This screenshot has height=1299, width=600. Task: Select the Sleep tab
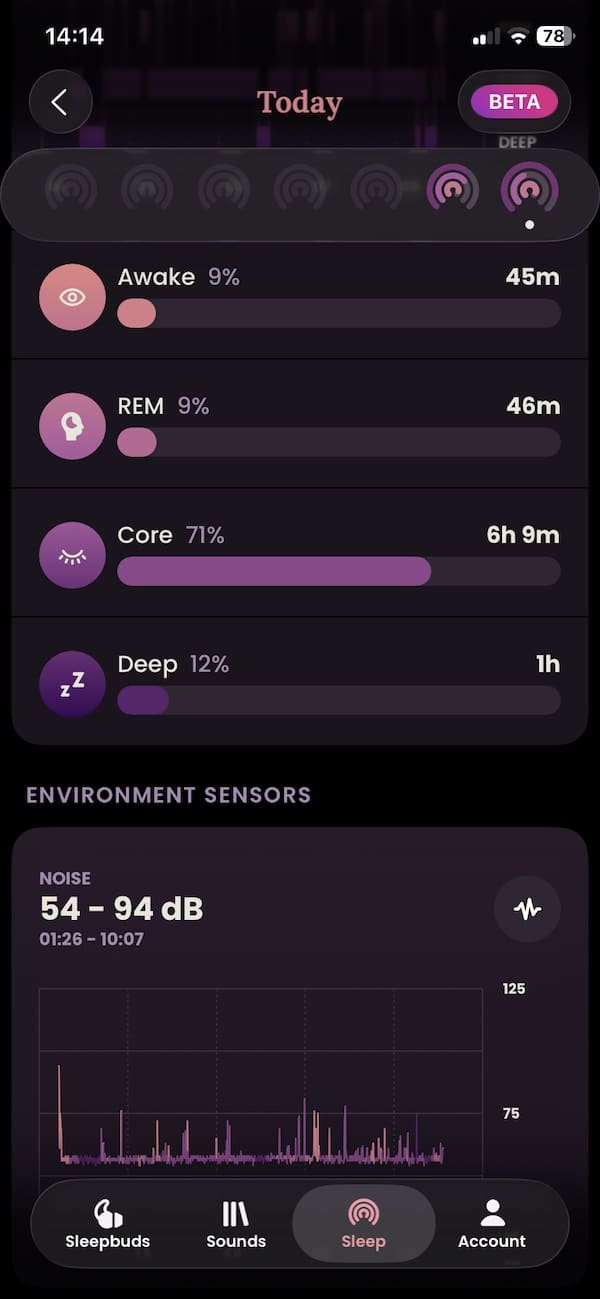click(x=363, y=1225)
